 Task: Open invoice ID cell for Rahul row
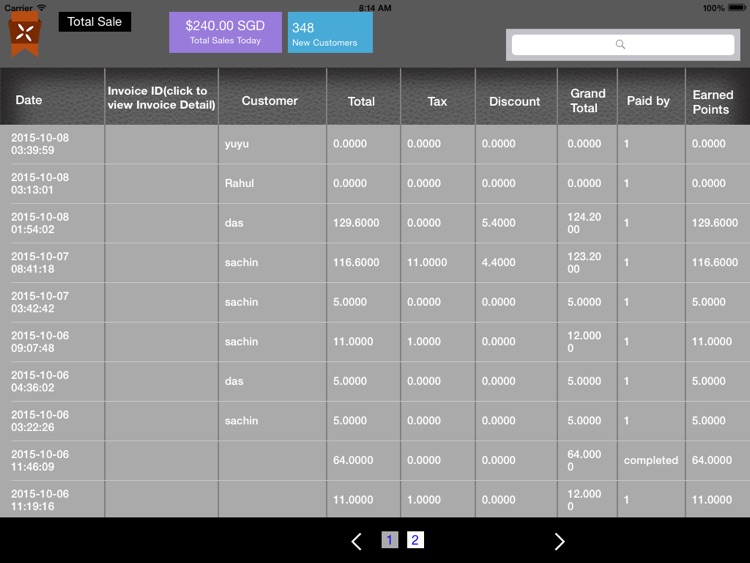162,184
